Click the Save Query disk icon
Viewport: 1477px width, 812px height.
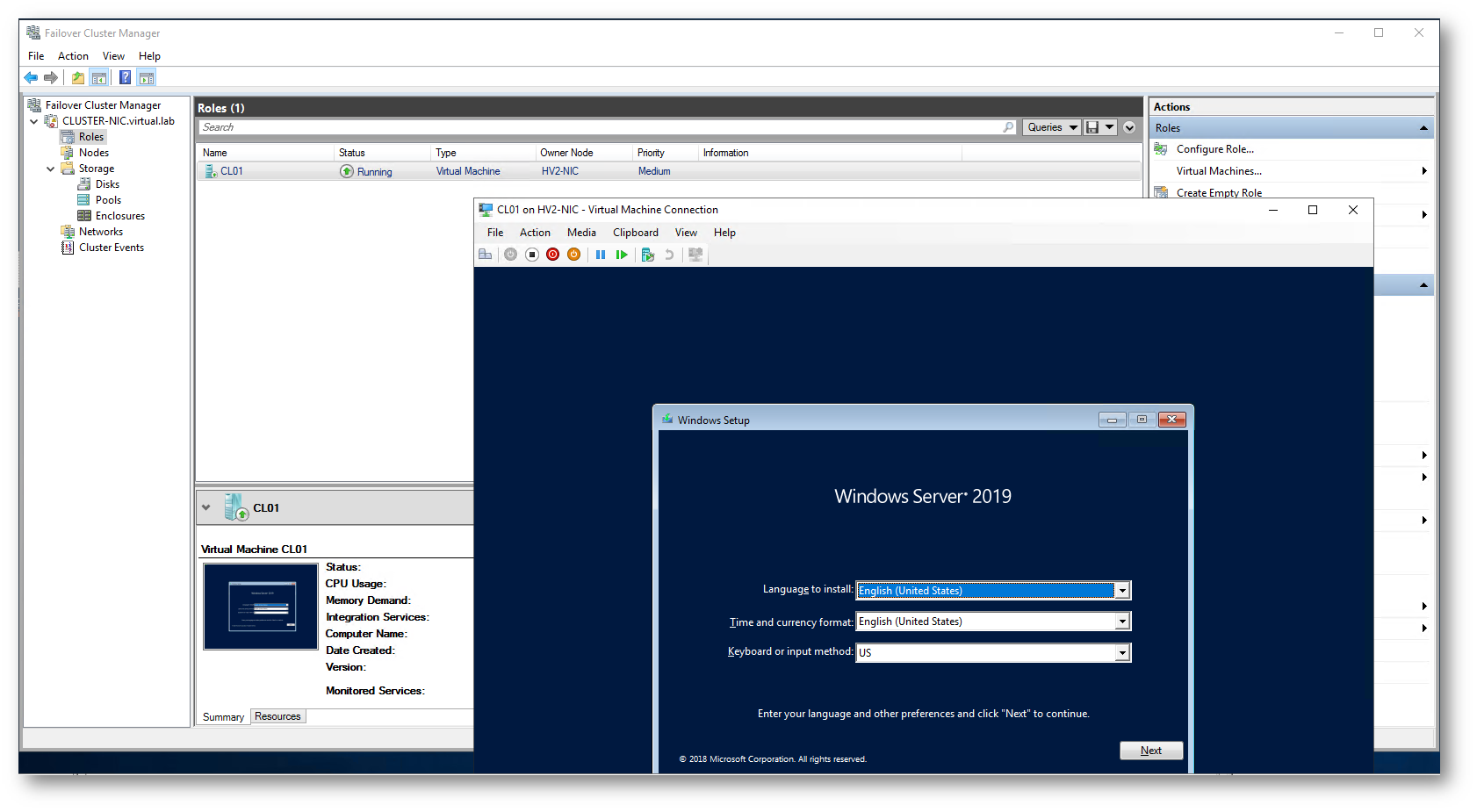1092,127
